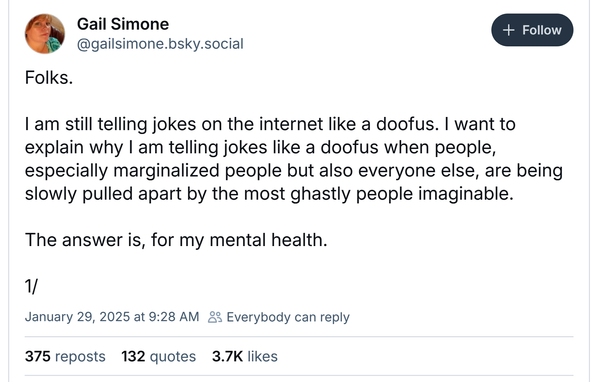This screenshot has width=602, height=382.
Task: Click the plus icon inside Follow button
Action: click(508, 30)
